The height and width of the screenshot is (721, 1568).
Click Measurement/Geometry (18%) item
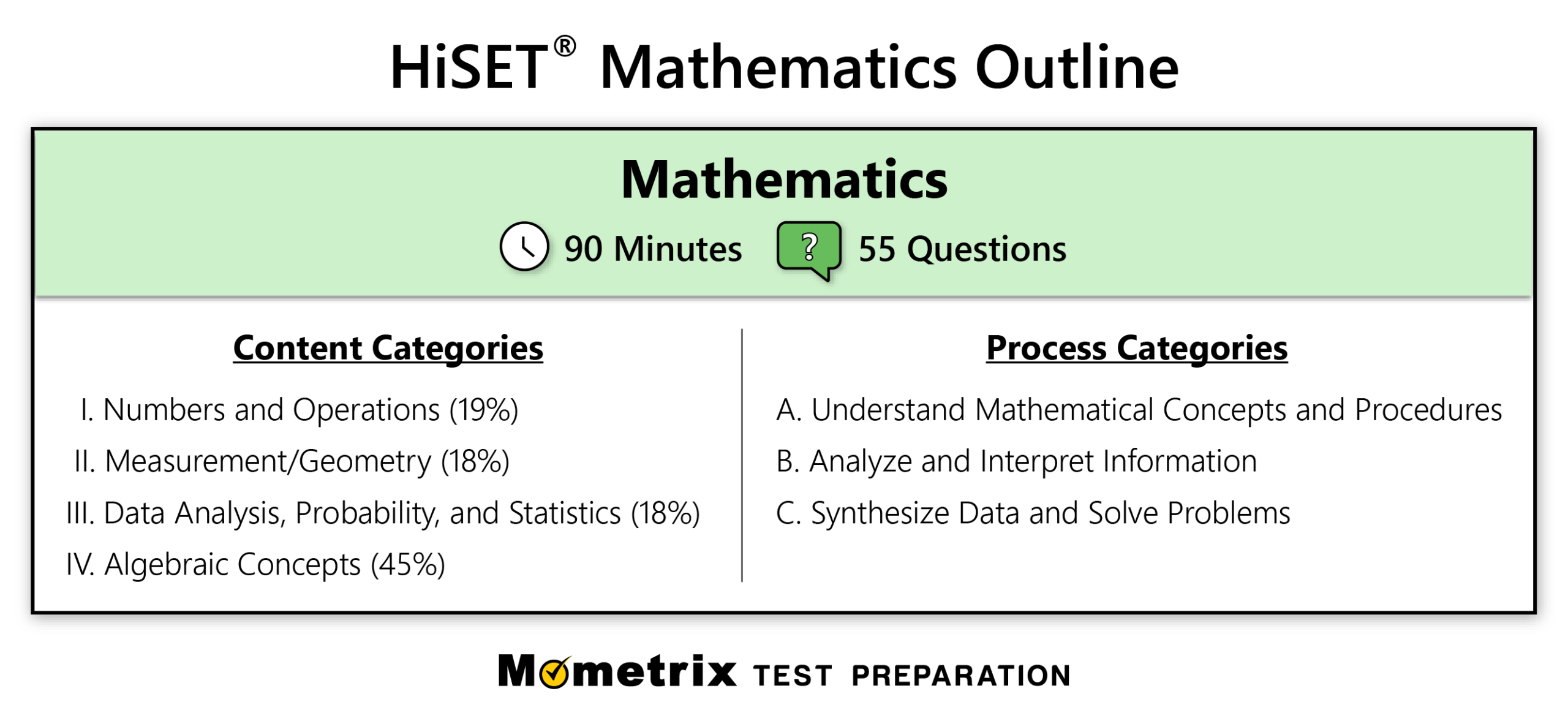[292, 461]
